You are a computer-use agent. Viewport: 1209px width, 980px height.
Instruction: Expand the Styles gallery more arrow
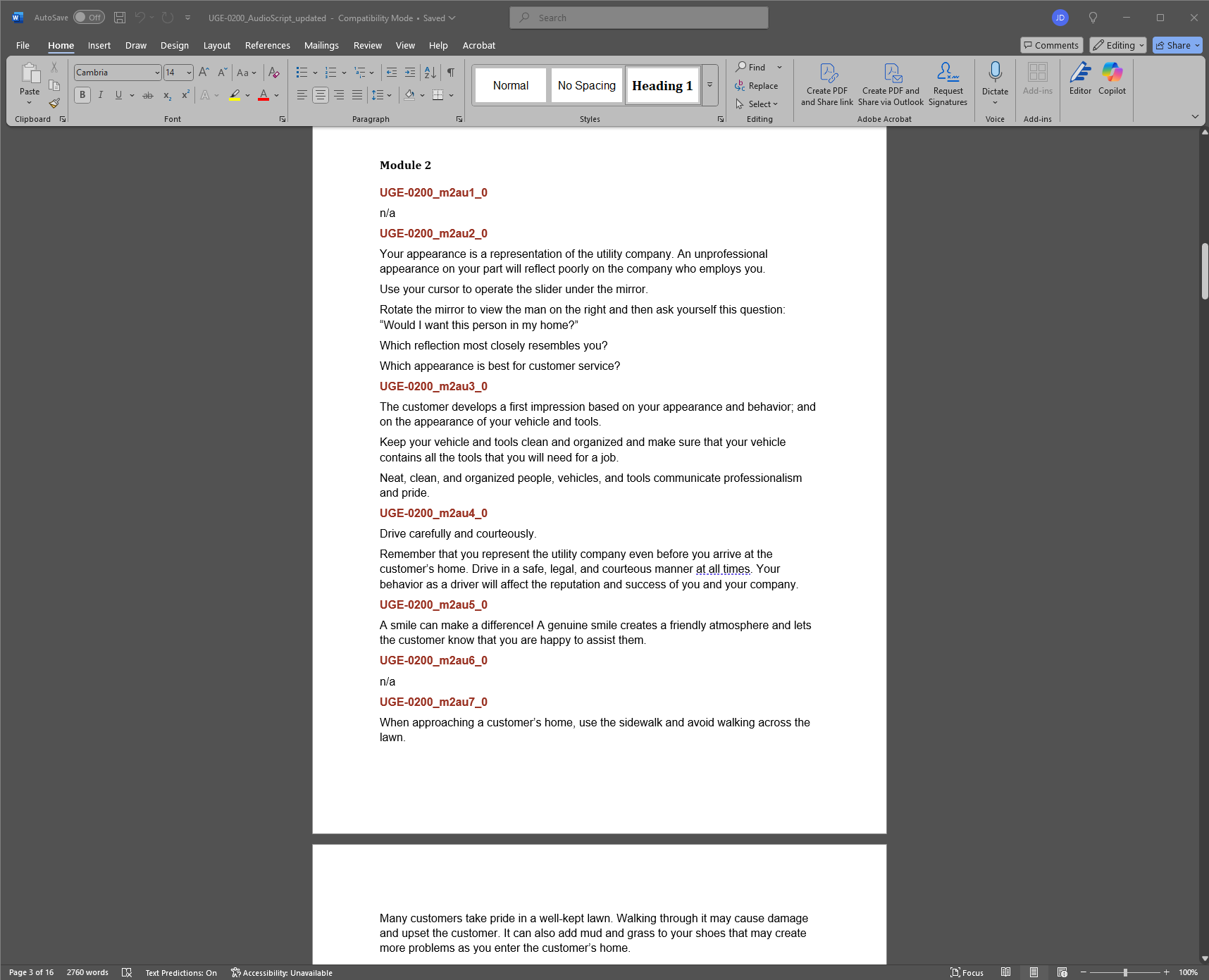click(710, 85)
